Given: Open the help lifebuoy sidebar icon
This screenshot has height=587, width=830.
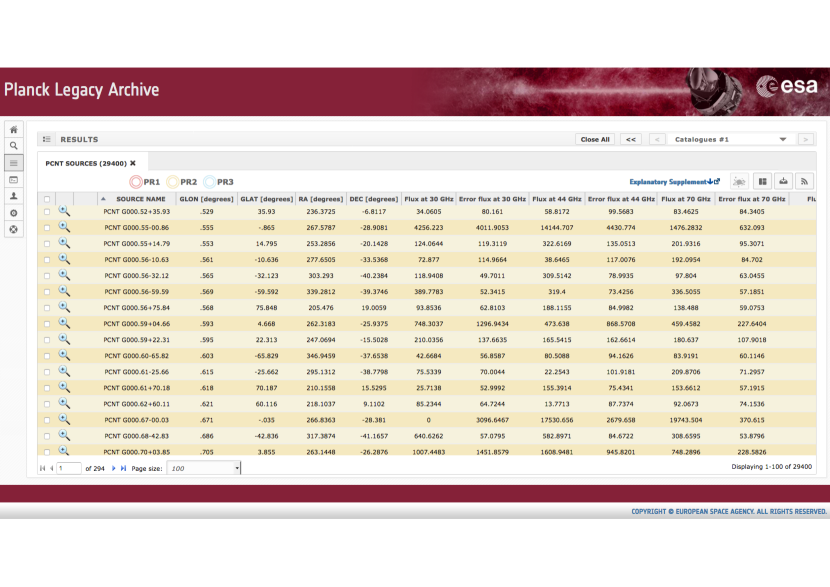Looking at the screenshot, I should (x=14, y=229).
